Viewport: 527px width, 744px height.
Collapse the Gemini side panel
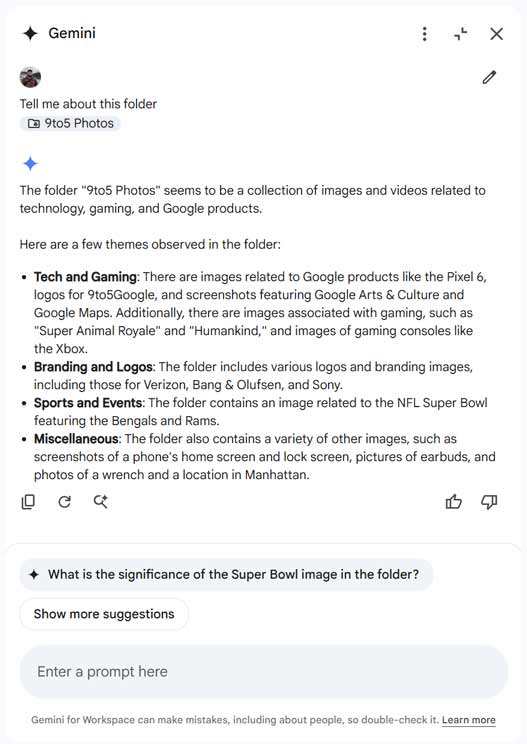[461, 34]
